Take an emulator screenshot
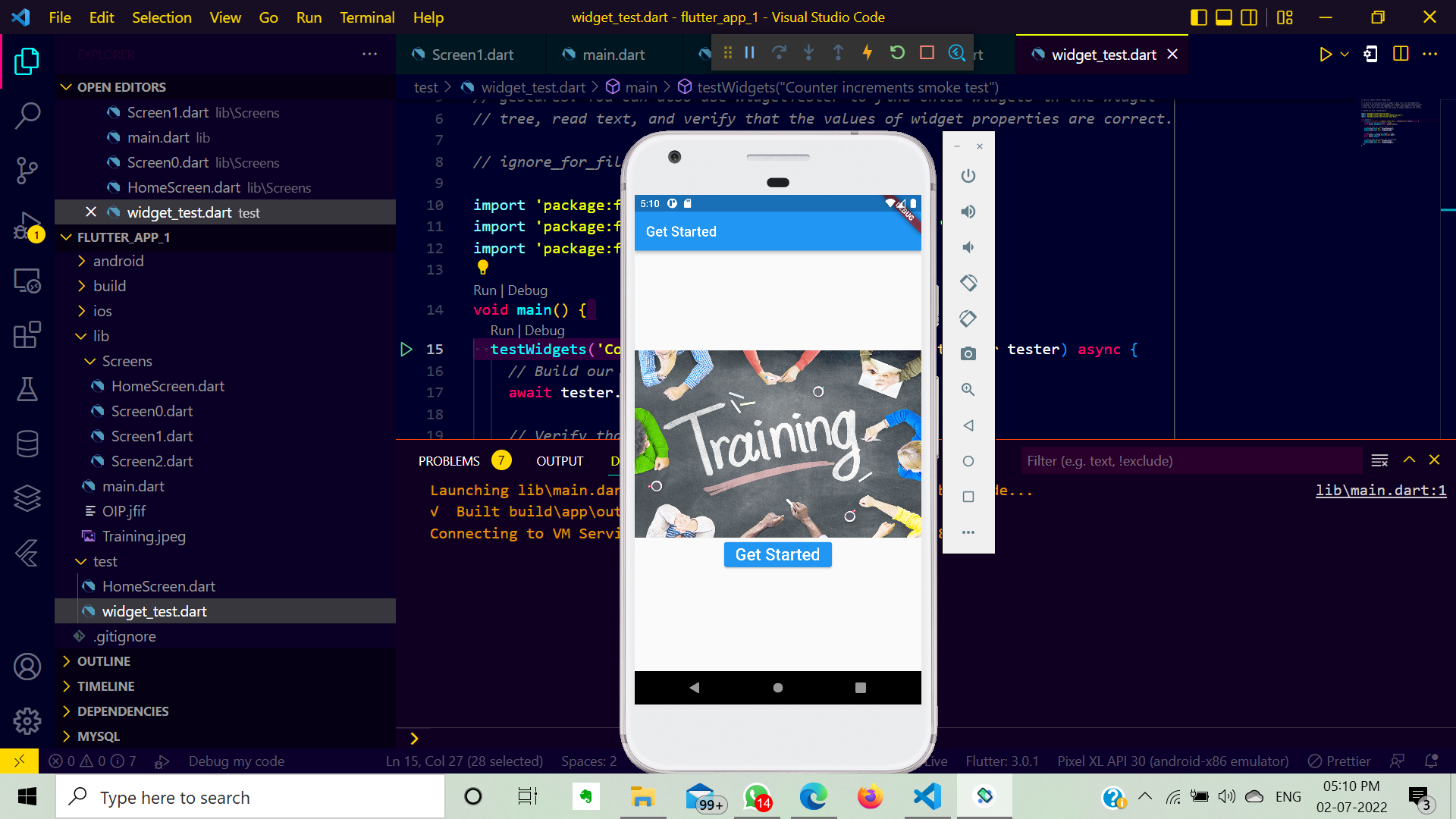 [968, 354]
